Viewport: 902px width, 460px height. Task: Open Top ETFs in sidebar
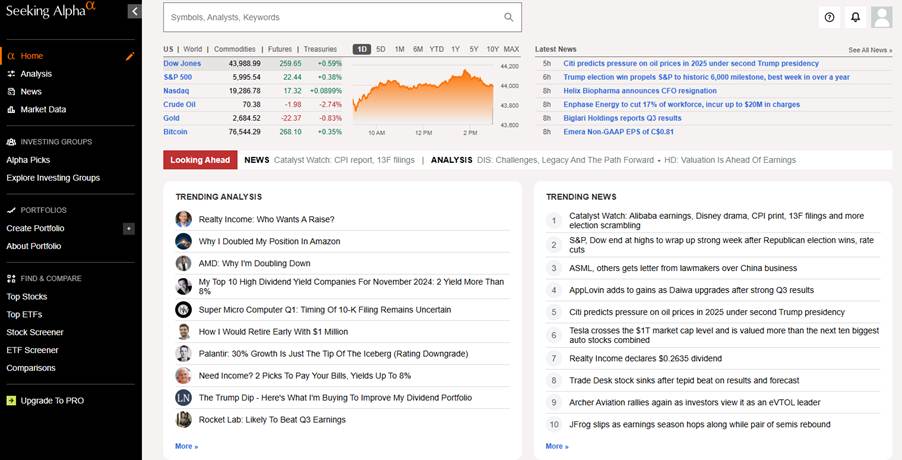pos(24,315)
